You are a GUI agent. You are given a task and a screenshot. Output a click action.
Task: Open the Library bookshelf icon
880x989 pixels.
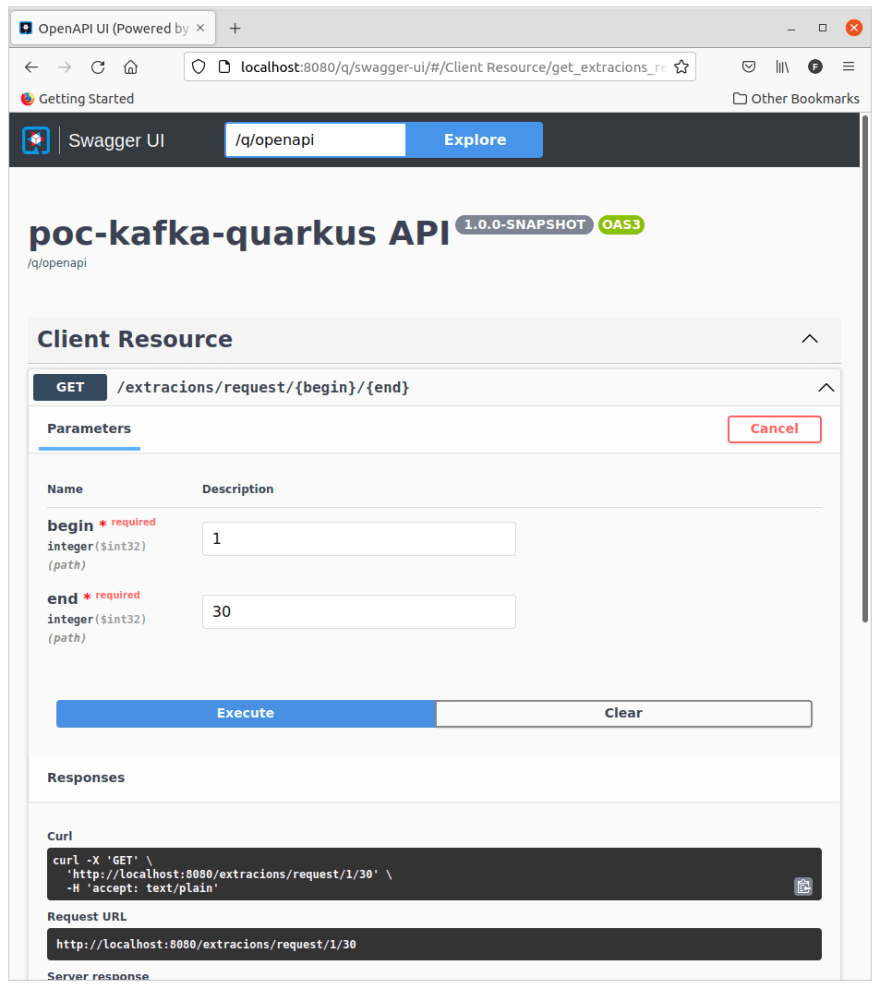coord(782,67)
